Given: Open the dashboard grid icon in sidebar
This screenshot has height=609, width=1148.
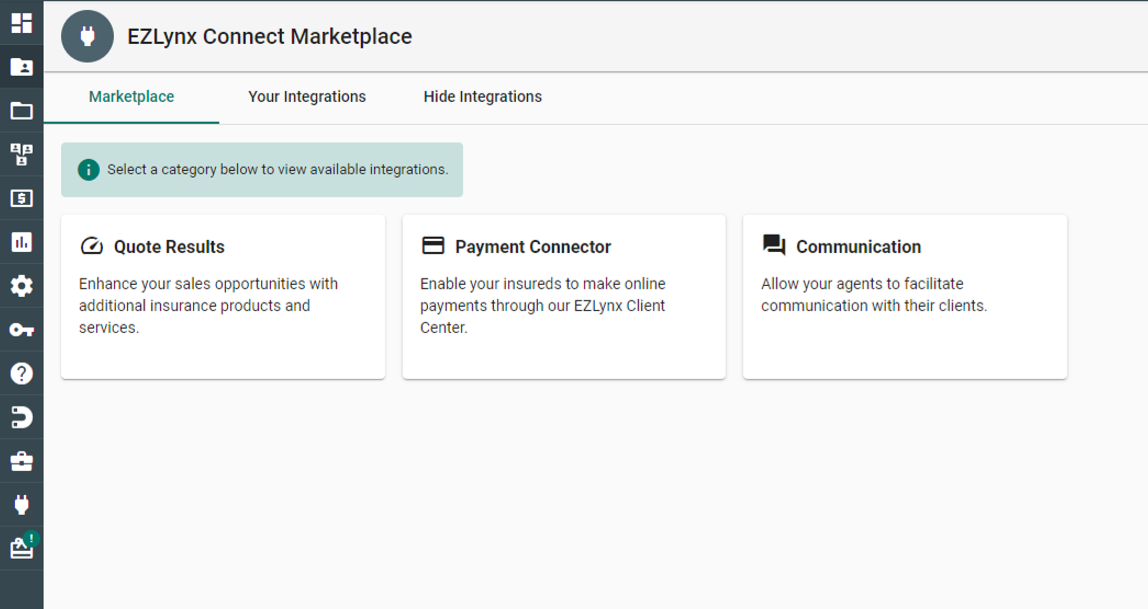Looking at the screenshot, I should click(21, 23).
